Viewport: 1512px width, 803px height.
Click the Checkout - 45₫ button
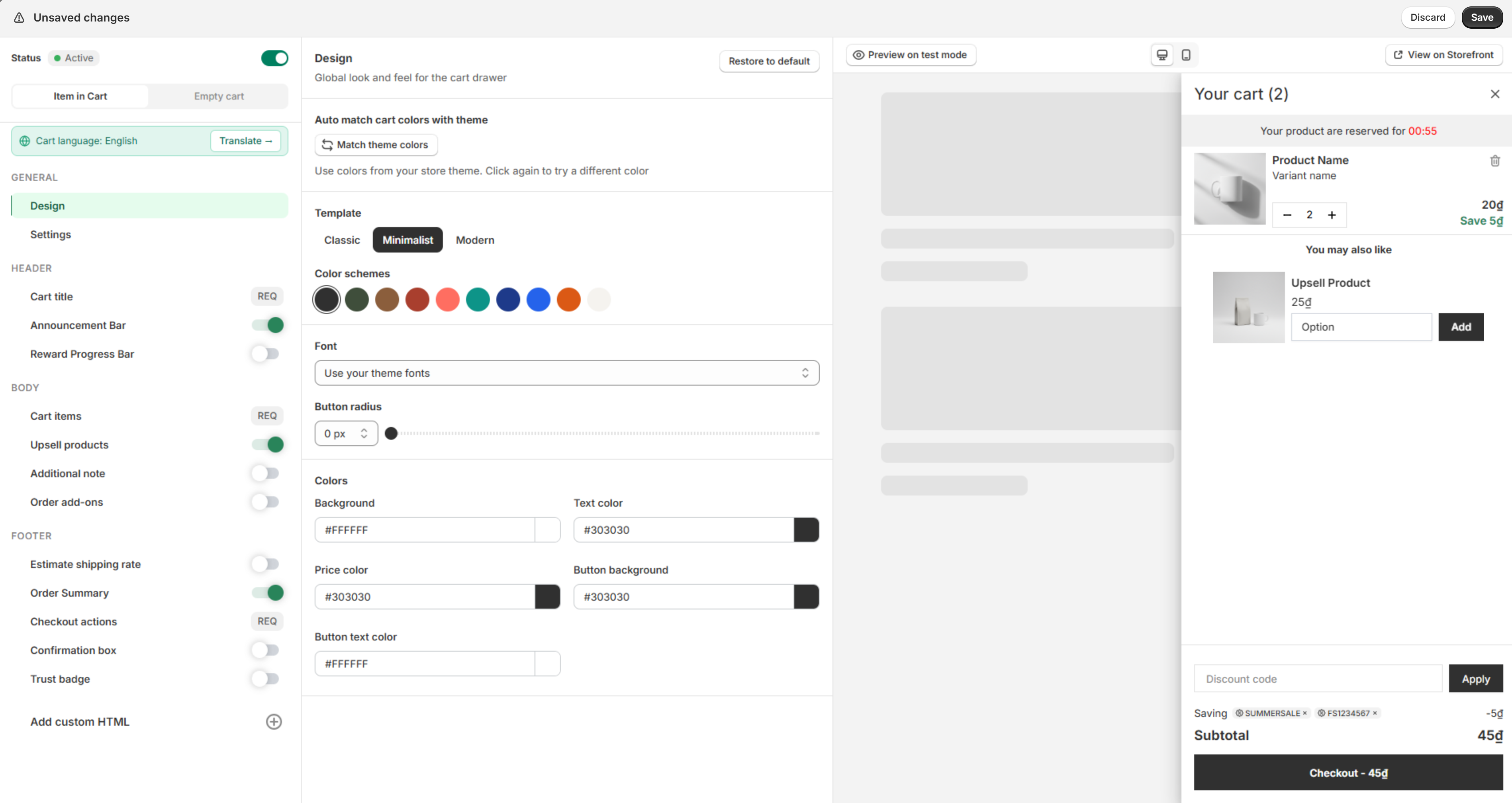[x=1348, y=773]
